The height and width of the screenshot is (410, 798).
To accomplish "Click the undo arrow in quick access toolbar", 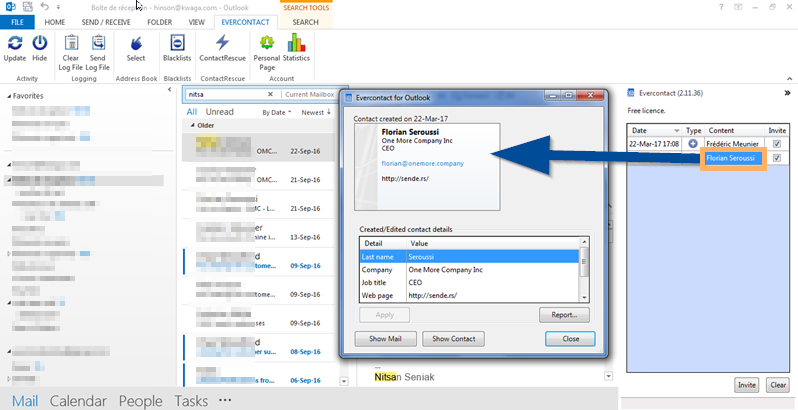I will [x=44, y=7].
